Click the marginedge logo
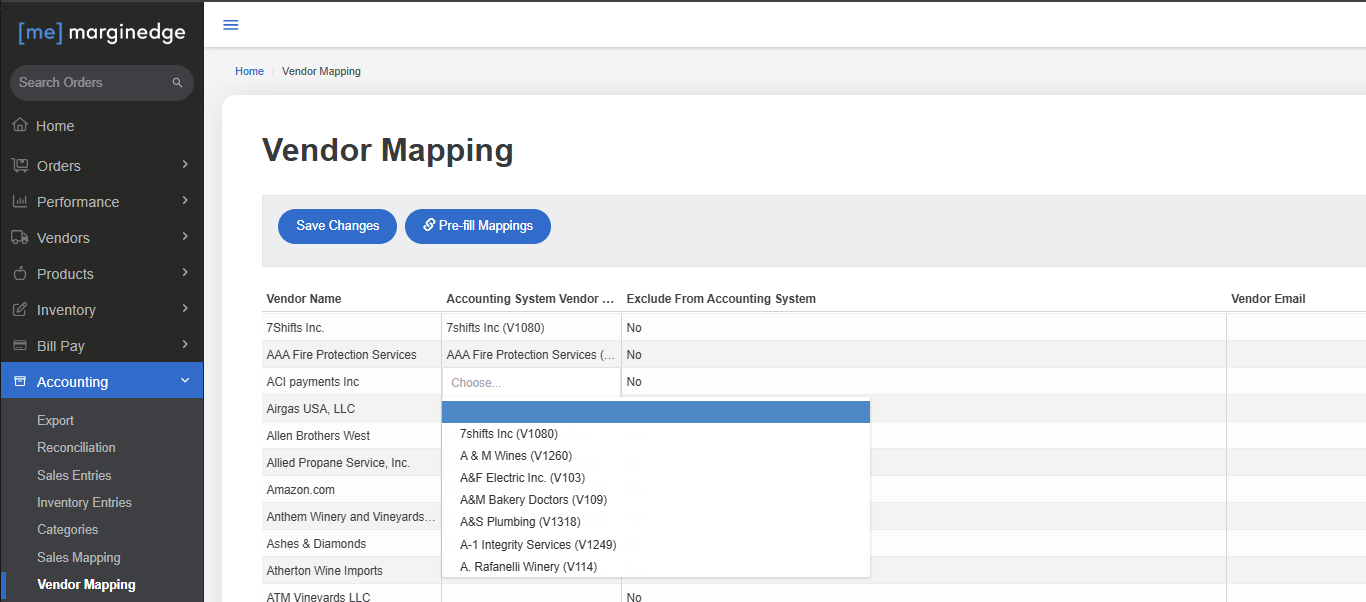 [102, 32]
